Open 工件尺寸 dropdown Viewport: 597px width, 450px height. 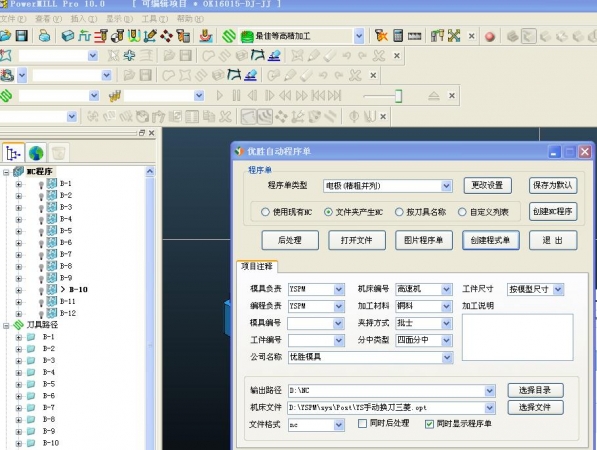coord(558,289)
